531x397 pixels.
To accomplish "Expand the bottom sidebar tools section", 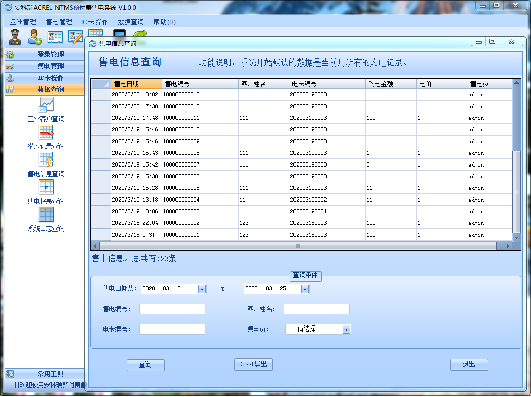I will point(44,374).
